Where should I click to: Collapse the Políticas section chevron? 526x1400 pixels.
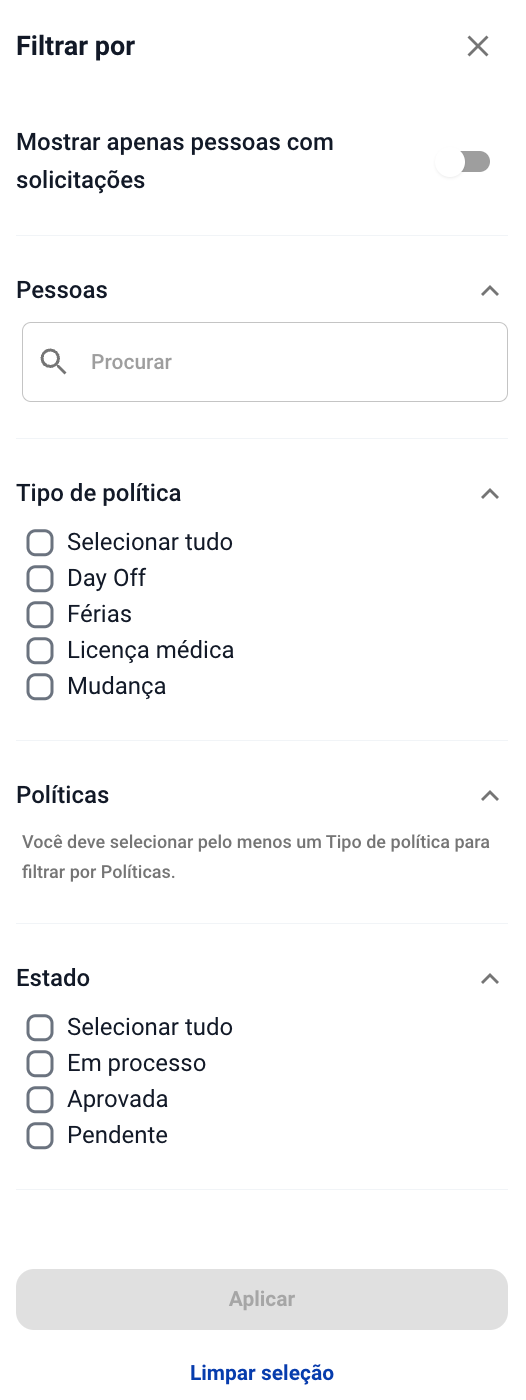tap(489, 796)
